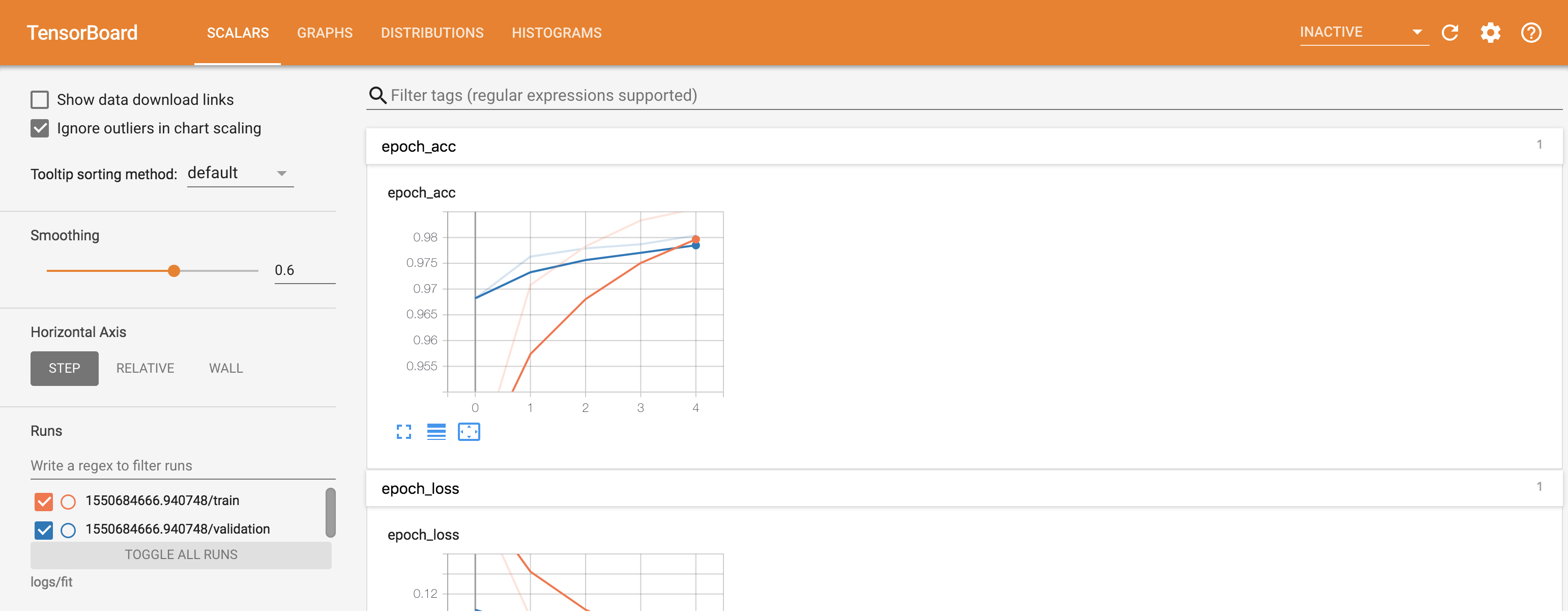Click the Smoothing slider handle
The image size is (1568, 612).
pos(174,271)
